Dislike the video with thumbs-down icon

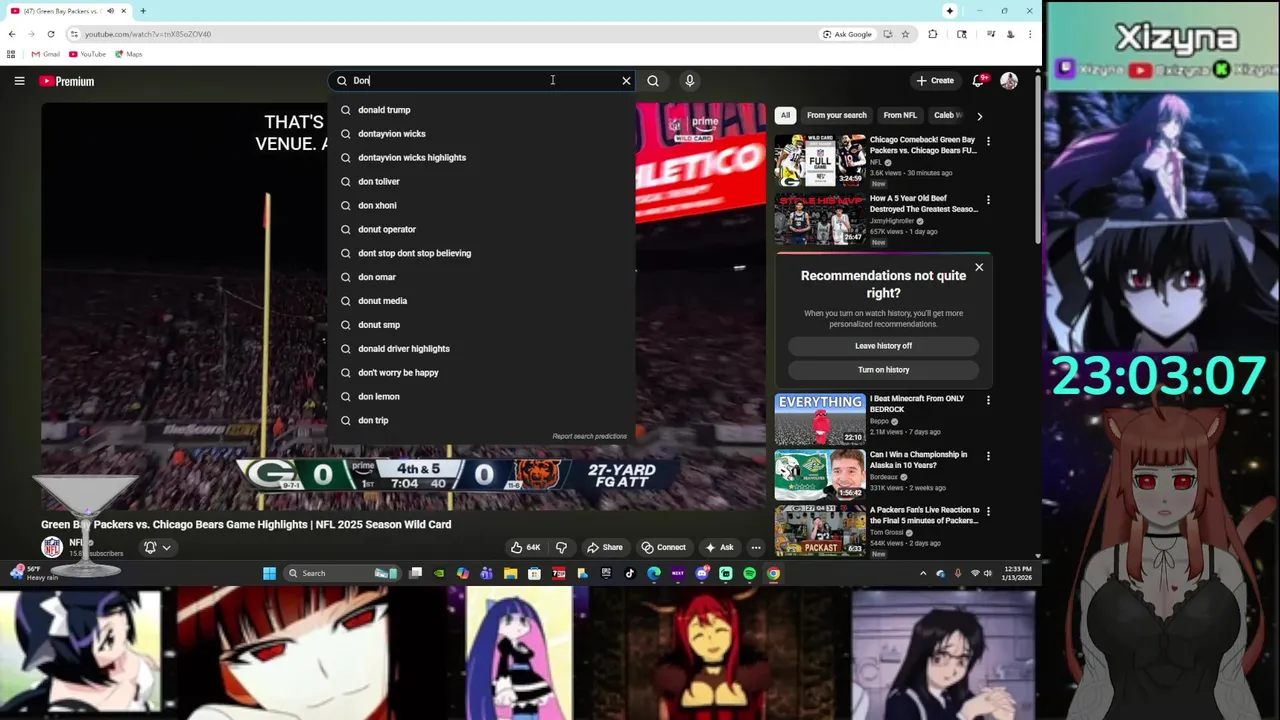pos(561,547)
